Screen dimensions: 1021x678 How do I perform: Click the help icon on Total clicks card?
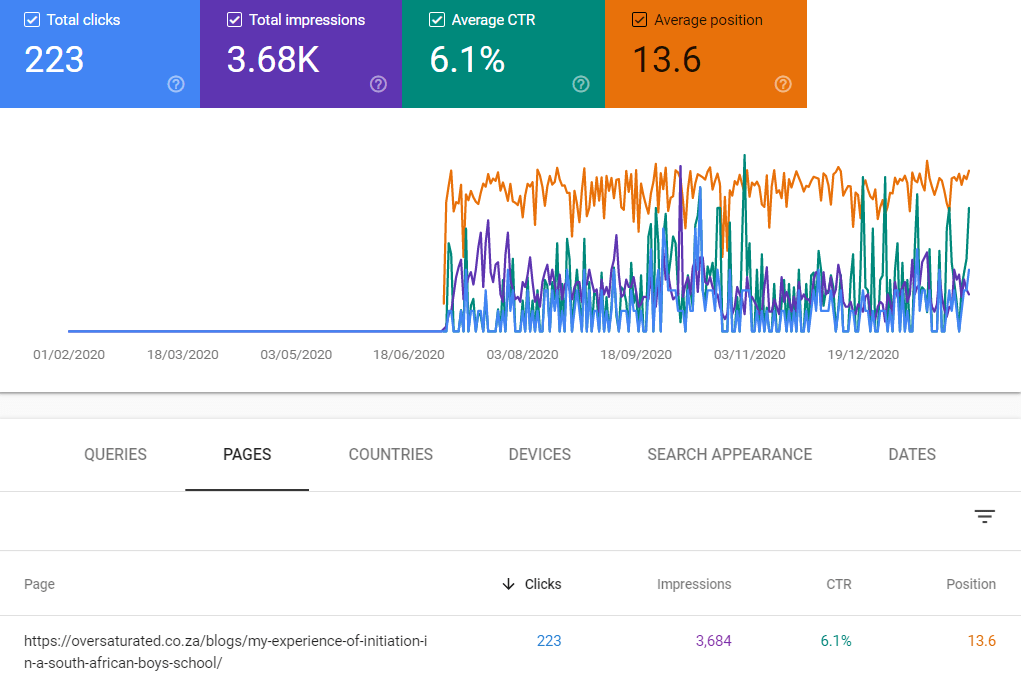pyautogui.click(x=176, y=84)
